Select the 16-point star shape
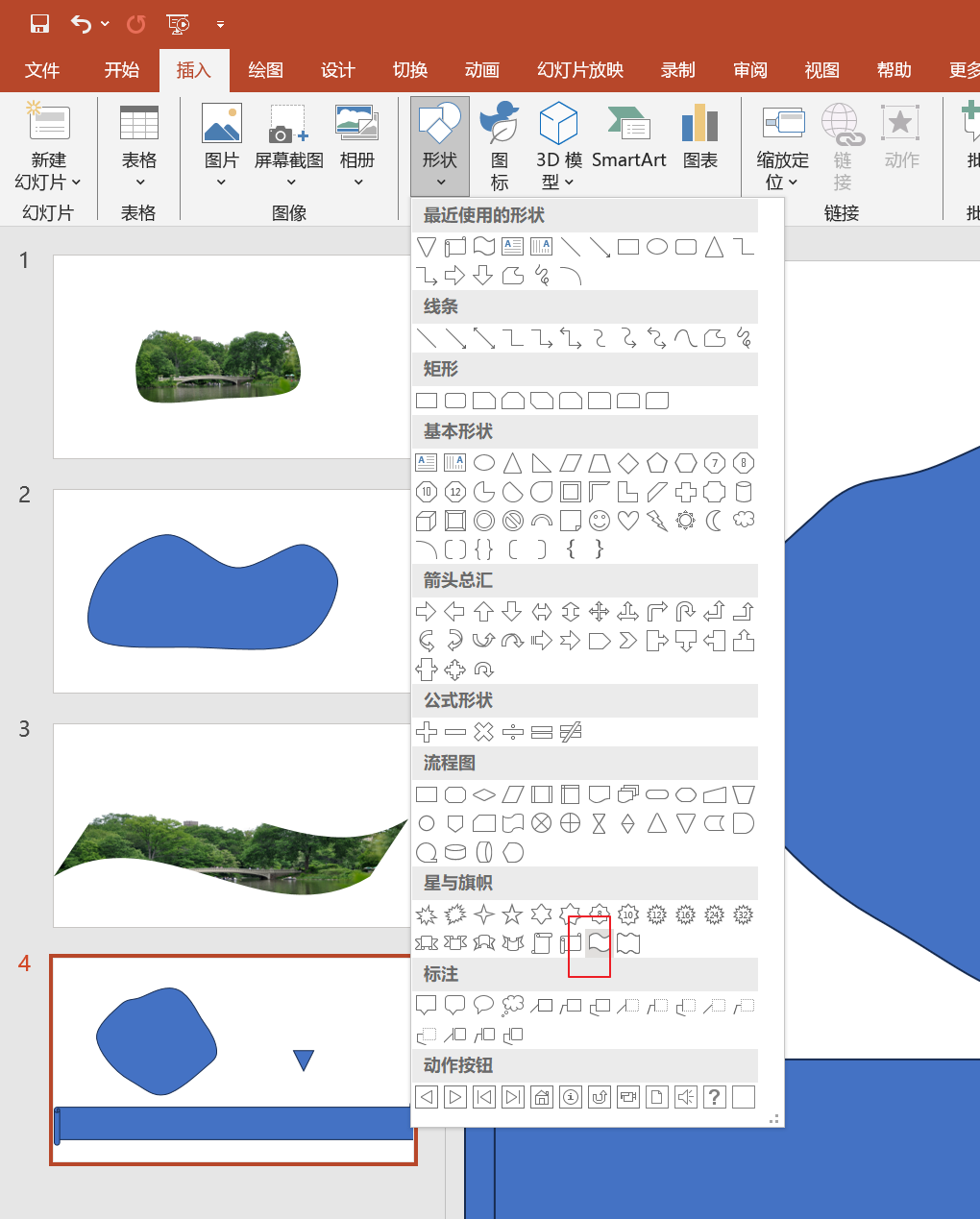Viewport: 980px width, 1219px height. 686,914
